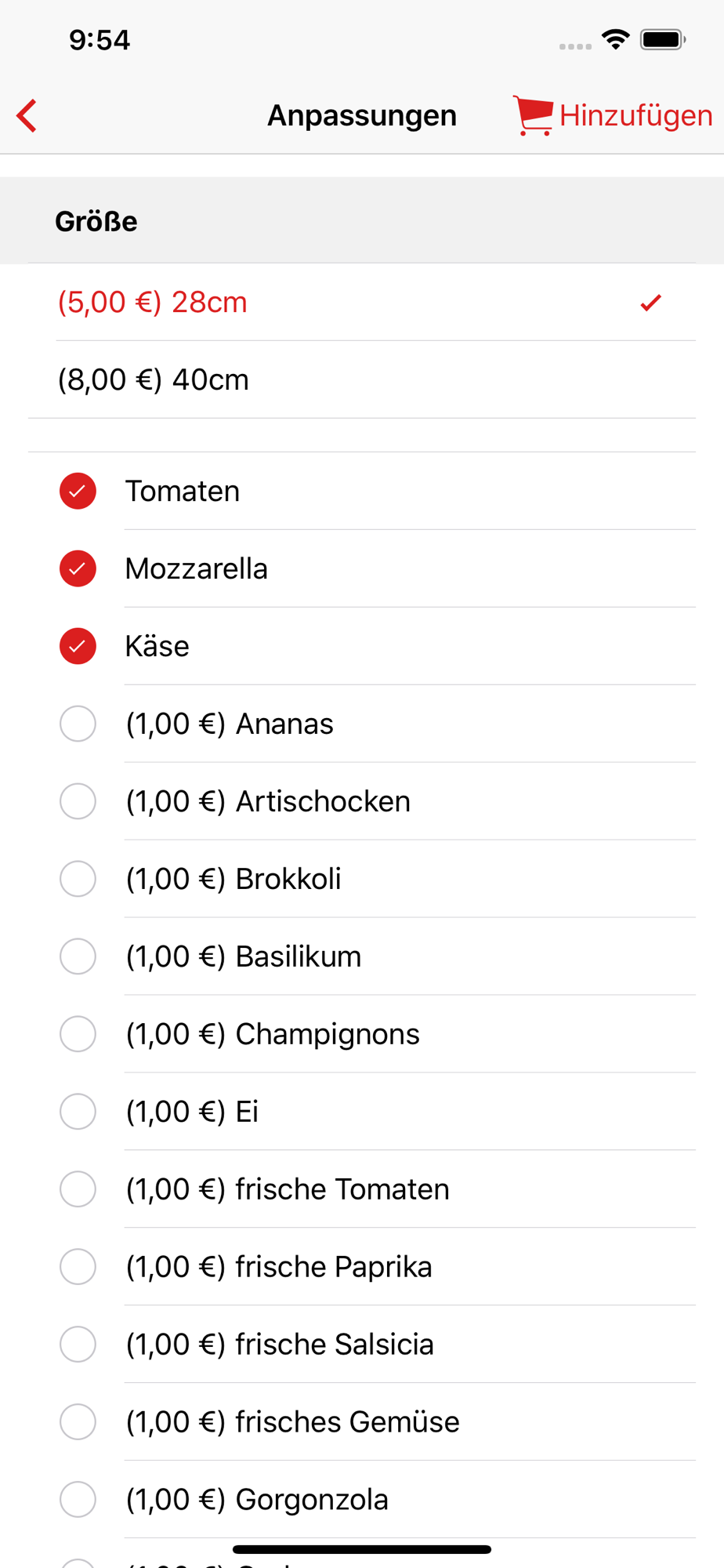Screen dimensions: 724x1568
Task: Enable the Artischocken extra
Action: [x=78, y=801]
